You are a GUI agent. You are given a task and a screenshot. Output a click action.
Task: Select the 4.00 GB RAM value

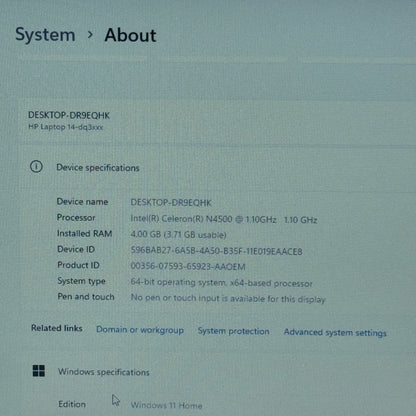click(x=179, y=235)
